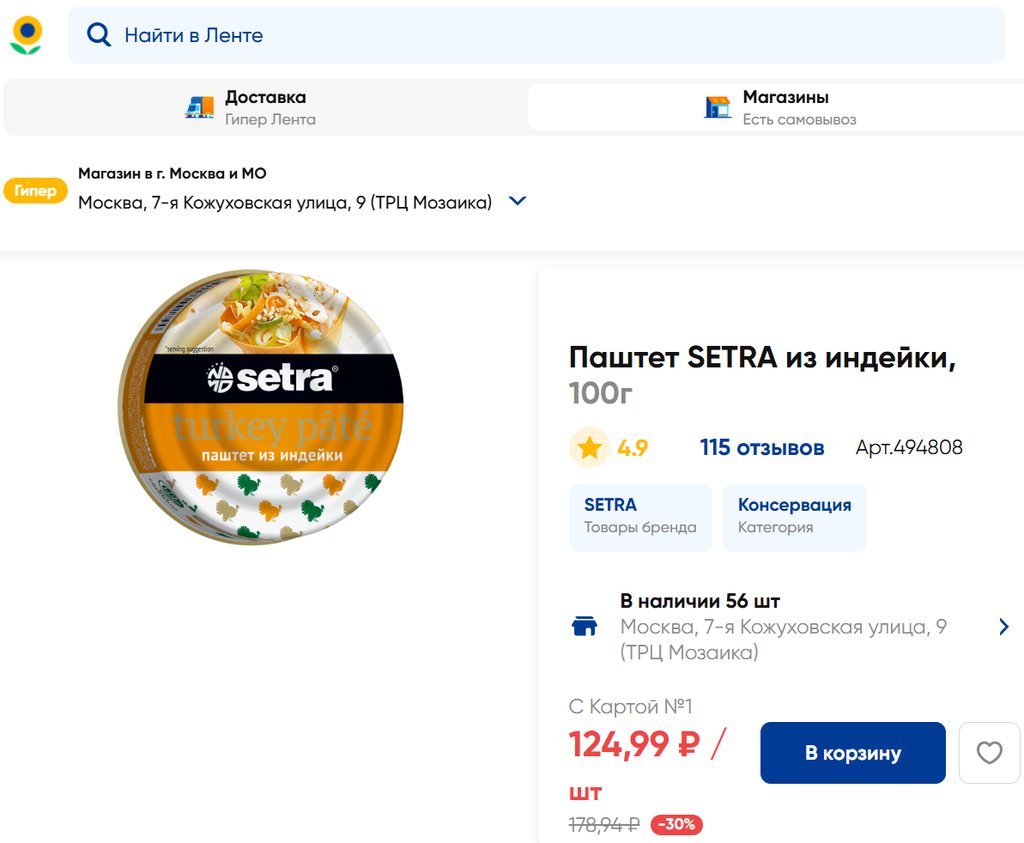Click the gold rating star icon
The height and width of the screenshot is (843, 1024).
[x=589, y=448]
